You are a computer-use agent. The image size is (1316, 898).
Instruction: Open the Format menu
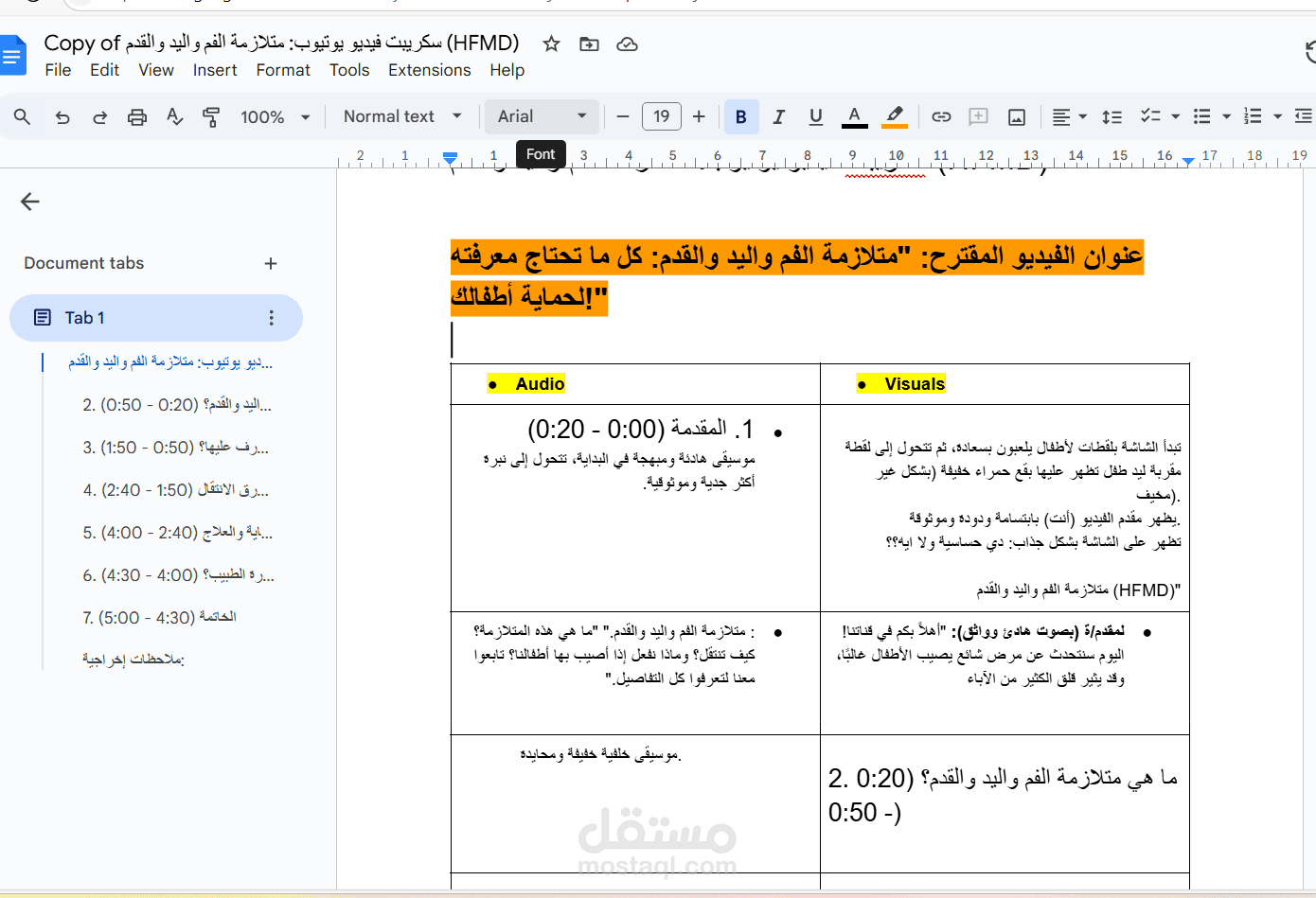[x=283, y=70]
